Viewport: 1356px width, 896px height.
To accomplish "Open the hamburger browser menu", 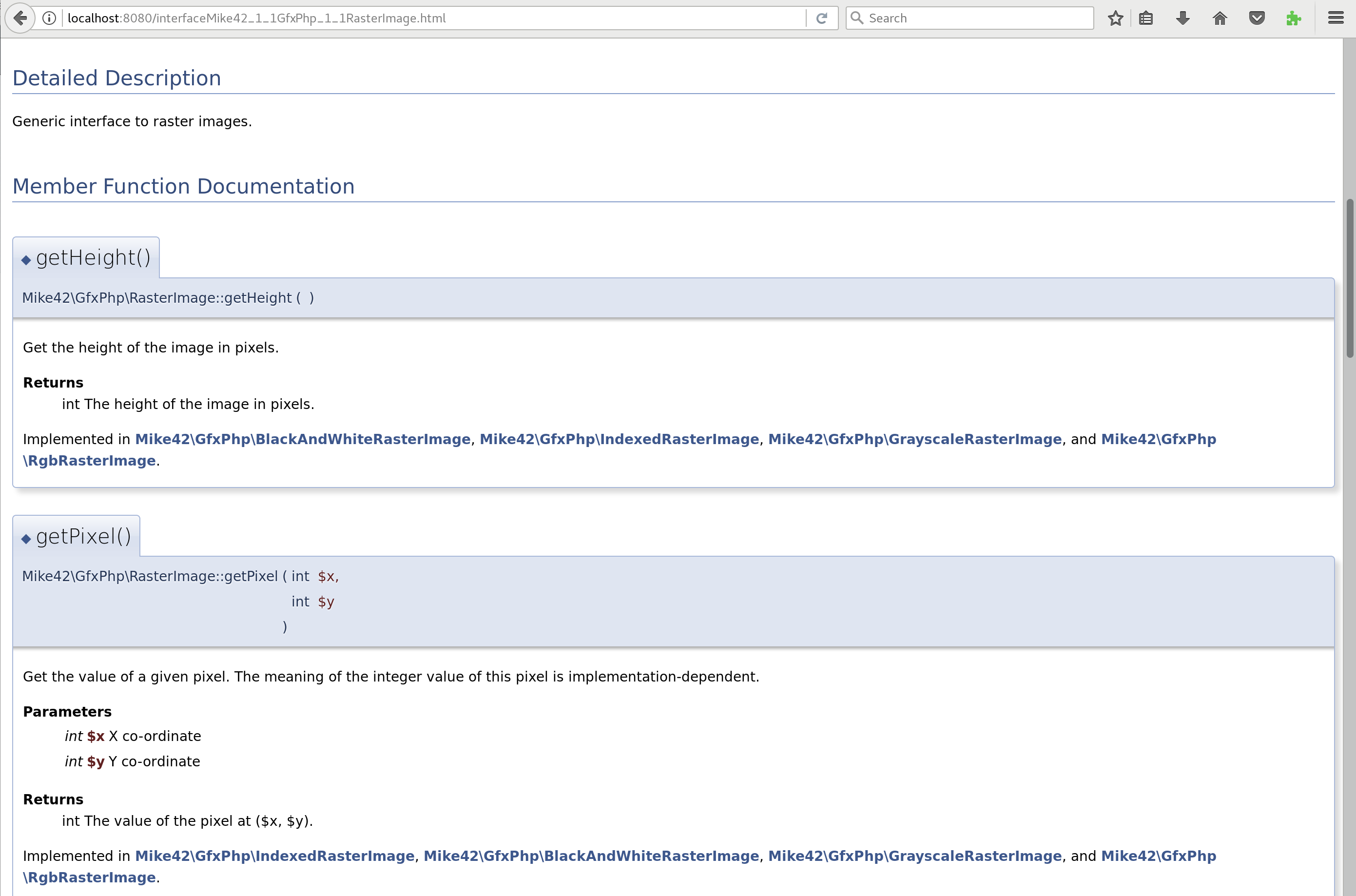I will [1336, 19].
